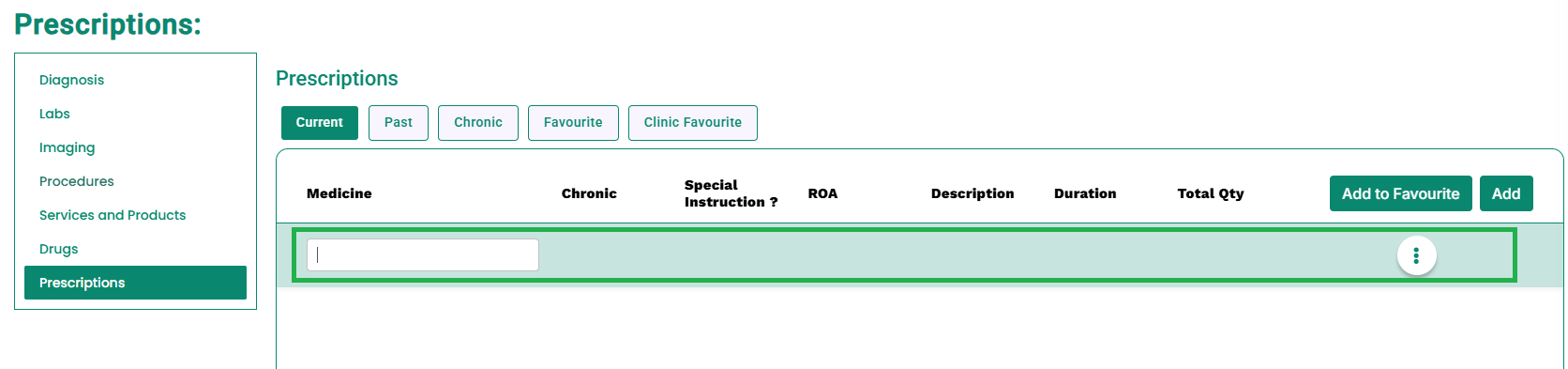The height and width of the screenshot is (369, 1568).
Task: Add a new prescription row
Action: tap(1506, 193)
